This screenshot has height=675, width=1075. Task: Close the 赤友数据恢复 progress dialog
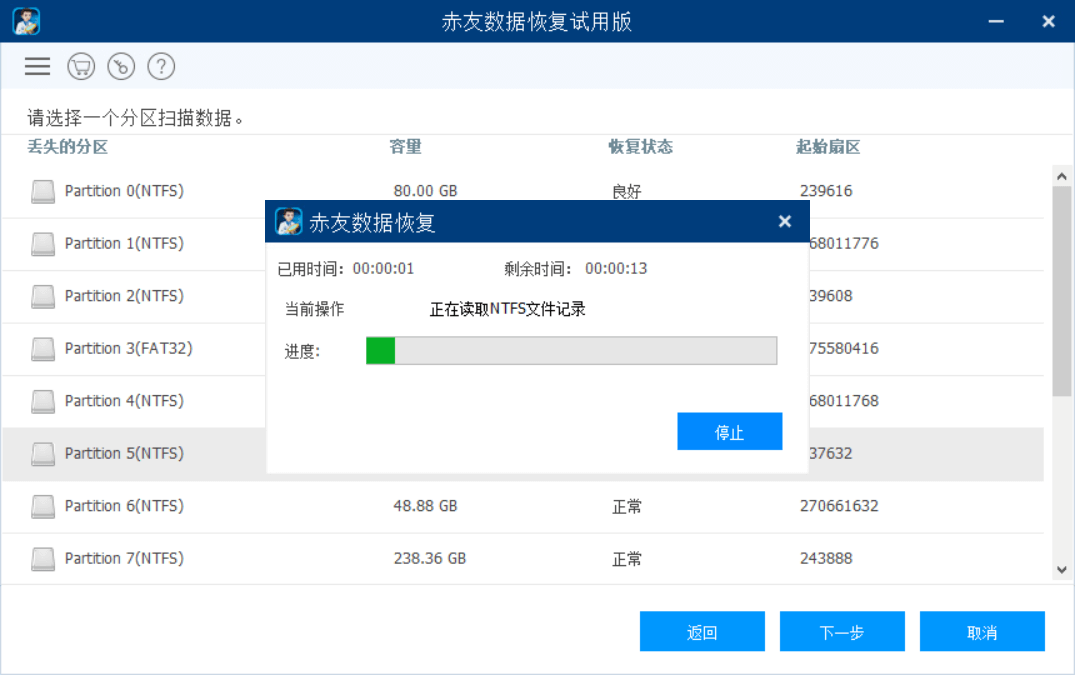click(785, 221)
